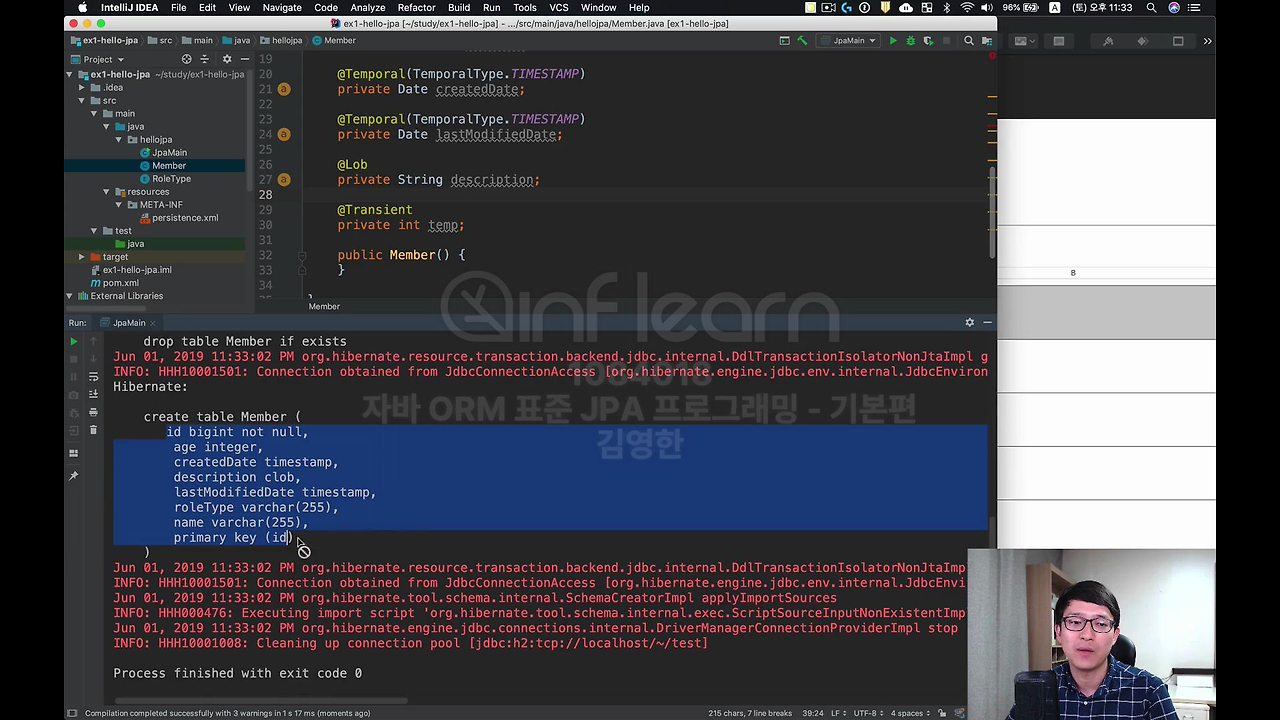Locate current file with the Project crosshair icon
The image size is (1280, 720).
pos(186,59)
